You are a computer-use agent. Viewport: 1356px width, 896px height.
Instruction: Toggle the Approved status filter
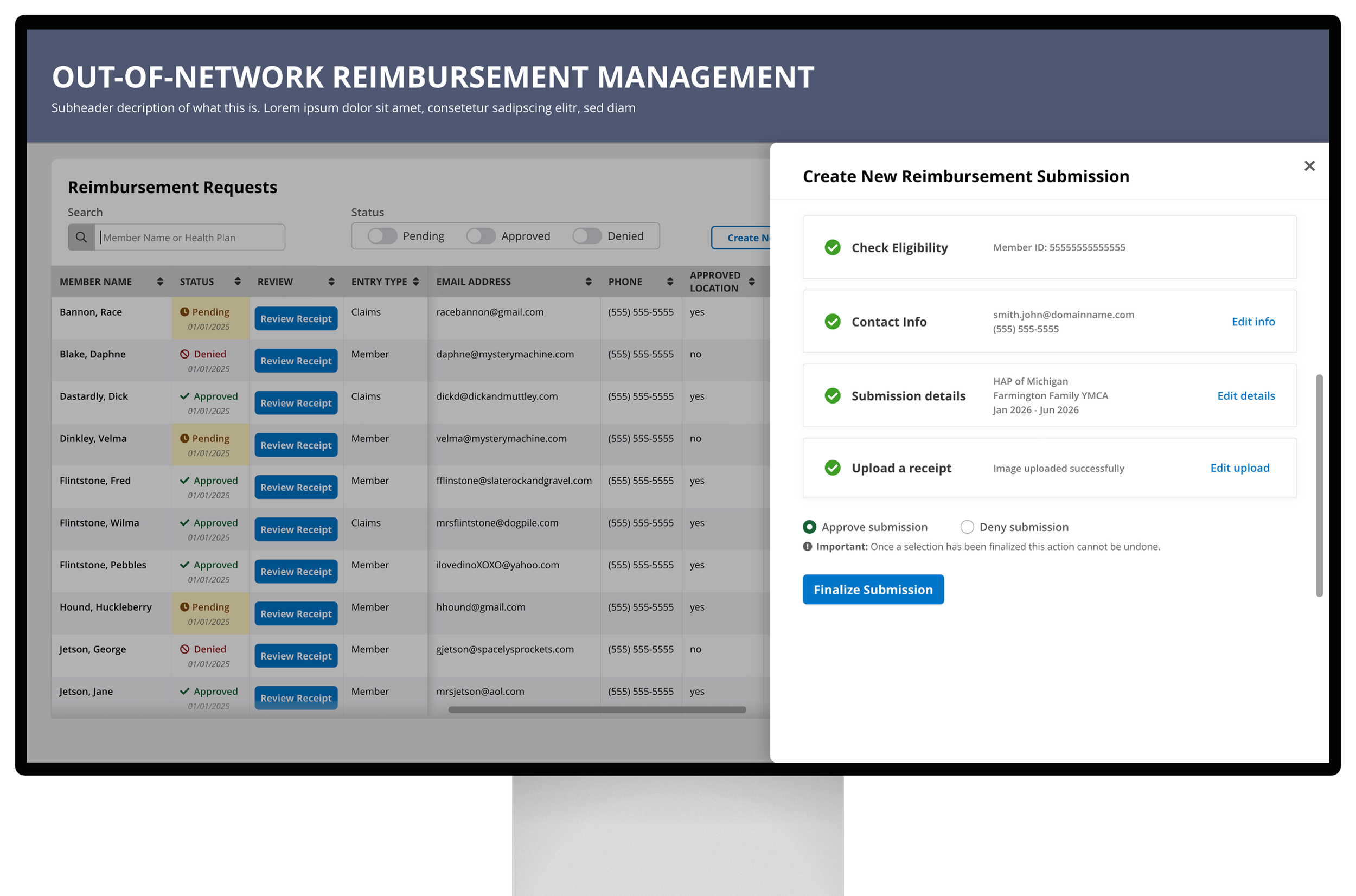coord(481,236)
